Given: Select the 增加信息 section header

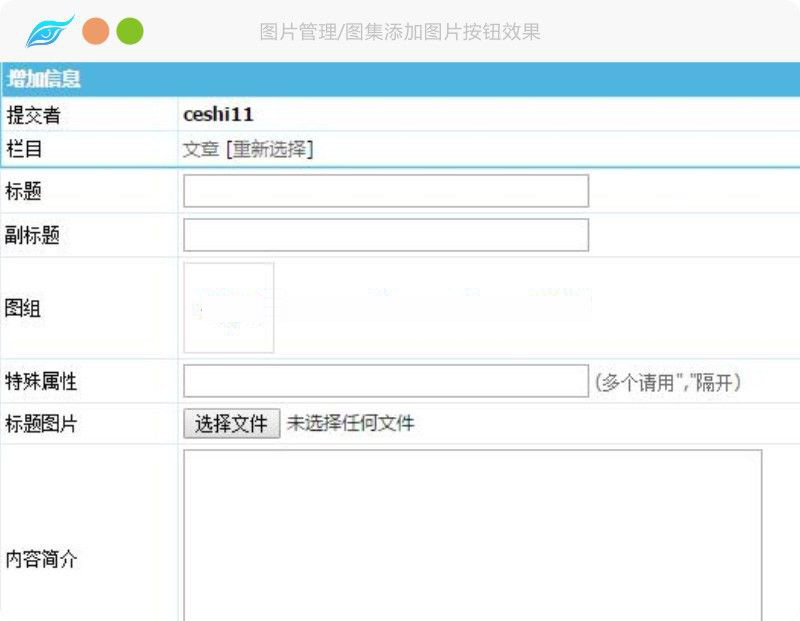Looking at the screenshot, I should coord(44,79).
